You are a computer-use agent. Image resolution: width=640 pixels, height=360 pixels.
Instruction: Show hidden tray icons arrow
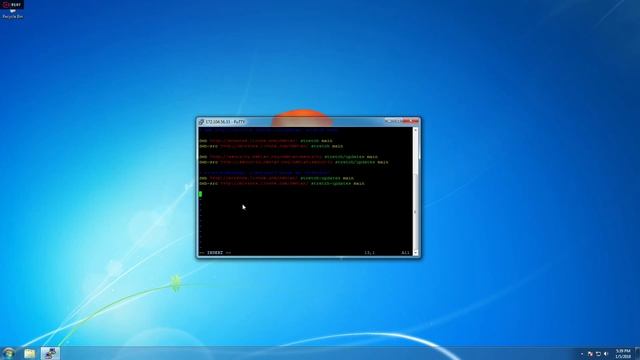click(x=582, y=354)
